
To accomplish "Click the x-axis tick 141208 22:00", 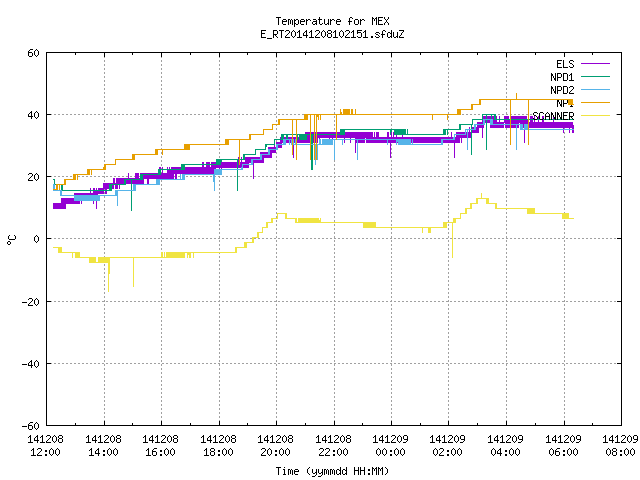I will click(x=333, y=446).
